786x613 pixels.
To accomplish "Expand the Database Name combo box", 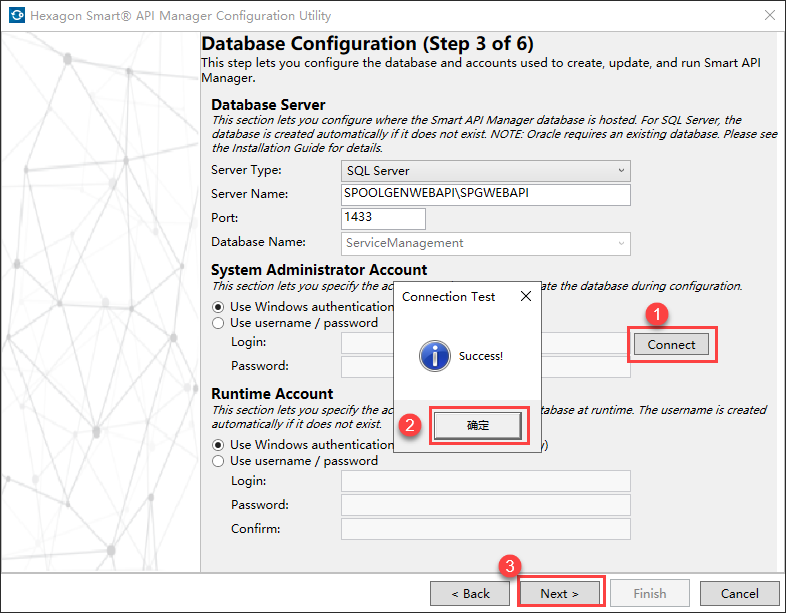I will [x=621, y=243].
